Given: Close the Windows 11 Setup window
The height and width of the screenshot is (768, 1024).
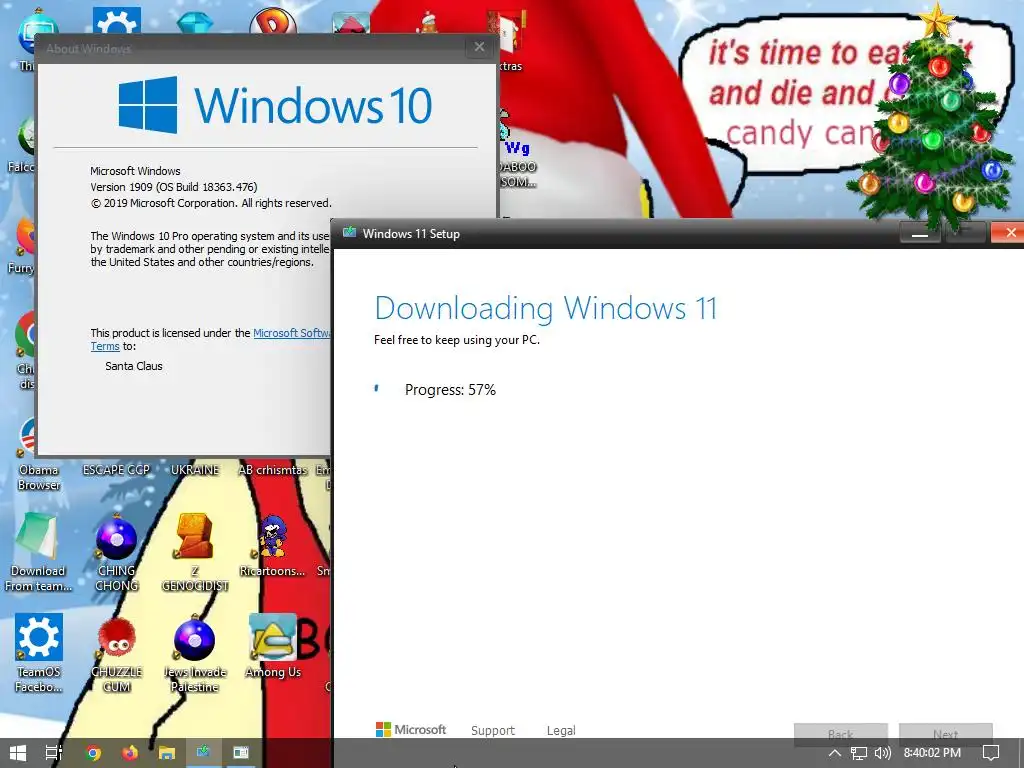Looking at the screenshot, I should pyautogui.click(x=1010, y=232).
